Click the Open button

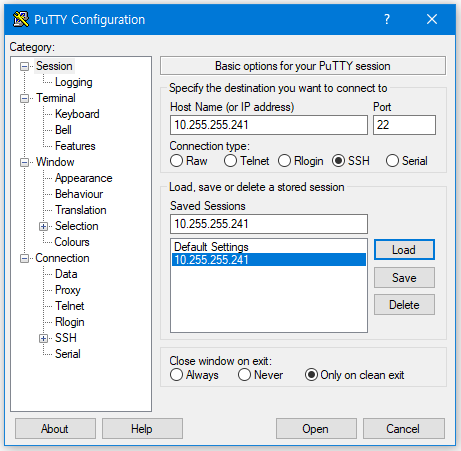click(x=316, y=429)
